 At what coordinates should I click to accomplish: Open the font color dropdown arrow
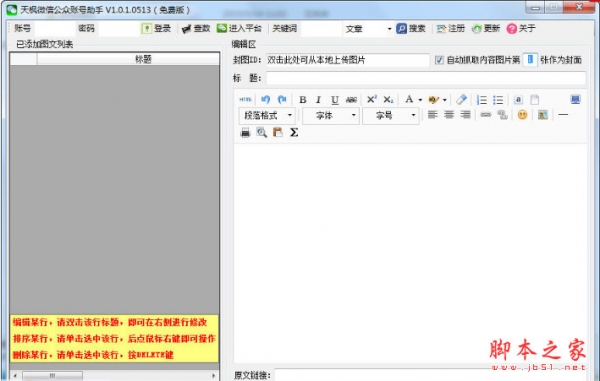click(x=420, y=100)
